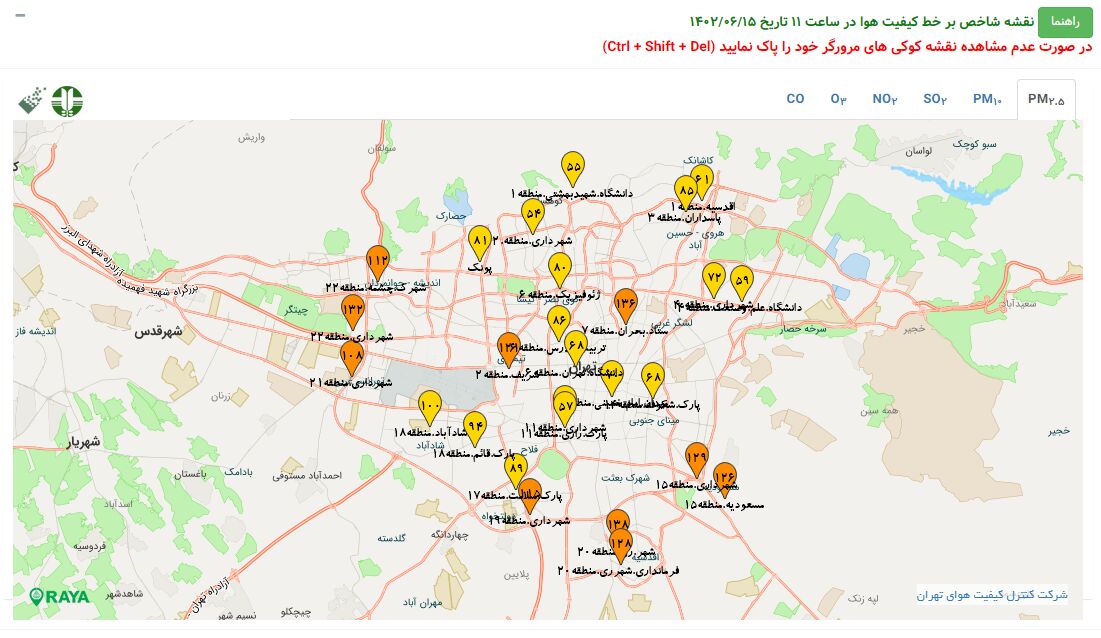Click the لواسان place label on map
The height and width of the screenshot is (638, 1101).
pos(918,151)
